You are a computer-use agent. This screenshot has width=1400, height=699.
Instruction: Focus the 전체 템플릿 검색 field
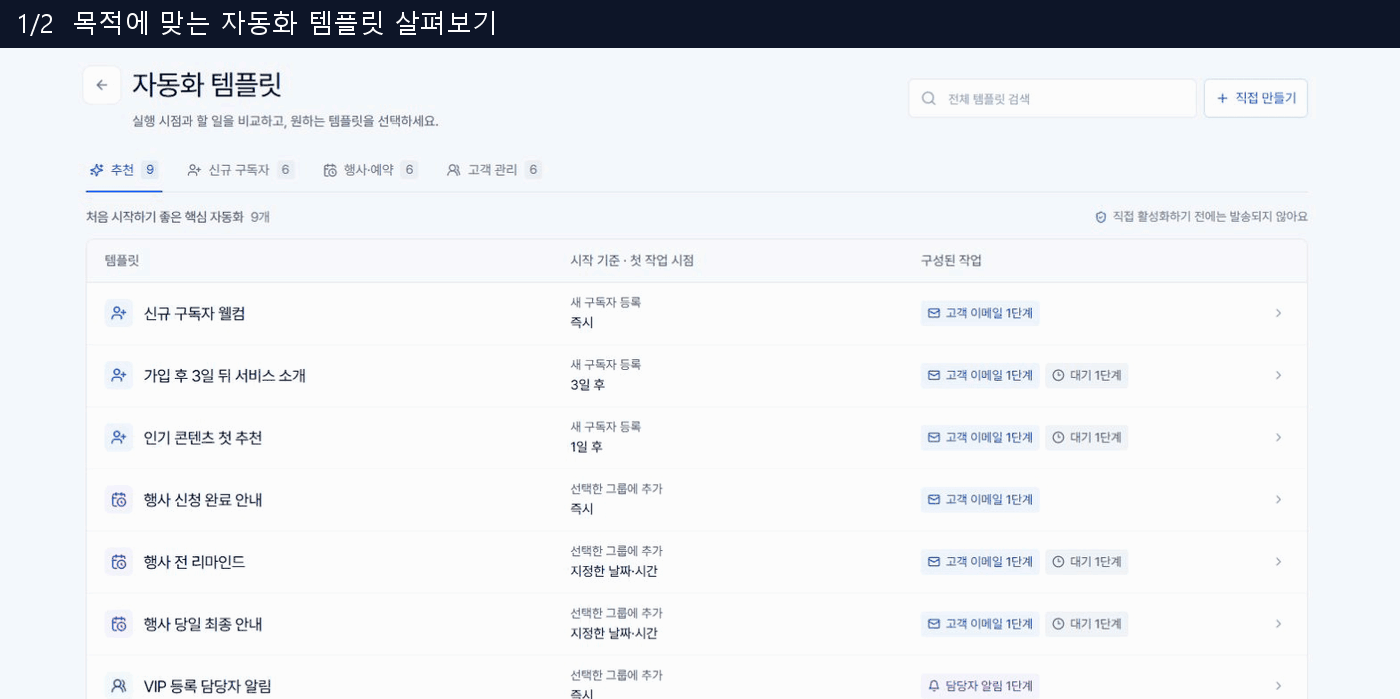(1052, 98)
